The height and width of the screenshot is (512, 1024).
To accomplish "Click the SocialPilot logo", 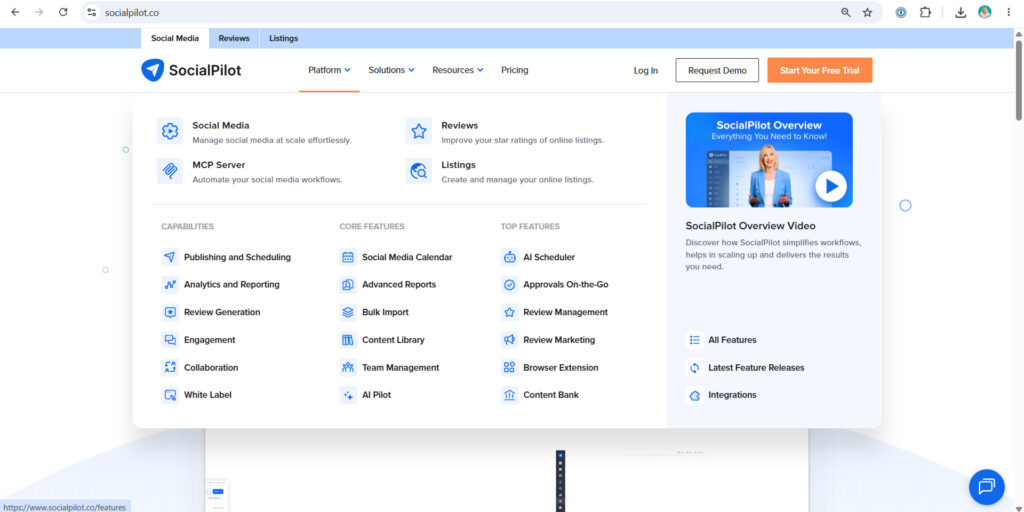I will click(191, 70).
